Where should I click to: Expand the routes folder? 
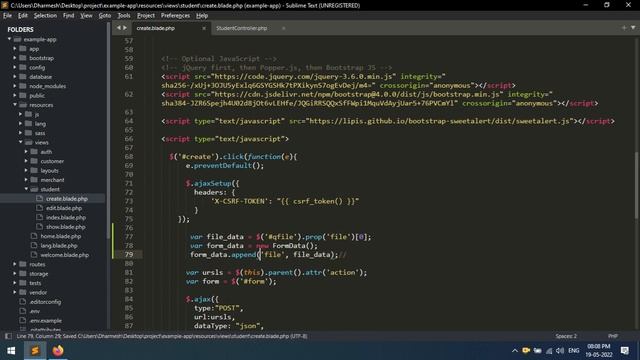click(x=15, y=264)
